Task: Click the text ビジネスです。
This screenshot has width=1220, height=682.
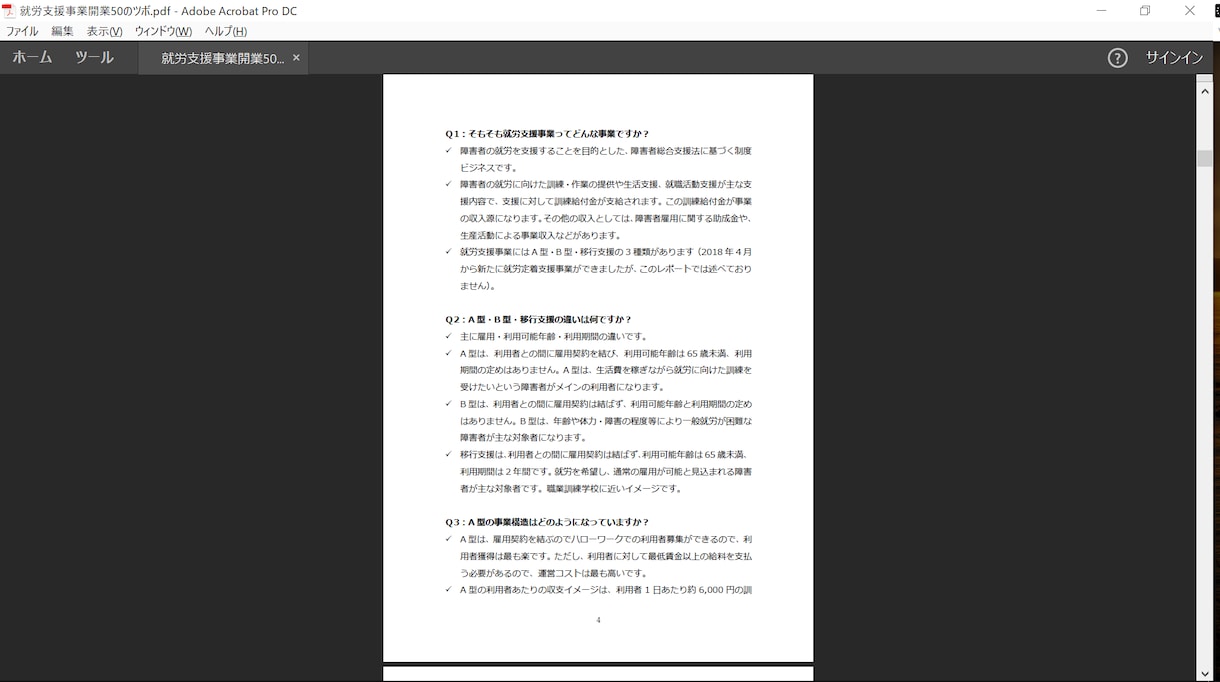Action: pos(488,168)
